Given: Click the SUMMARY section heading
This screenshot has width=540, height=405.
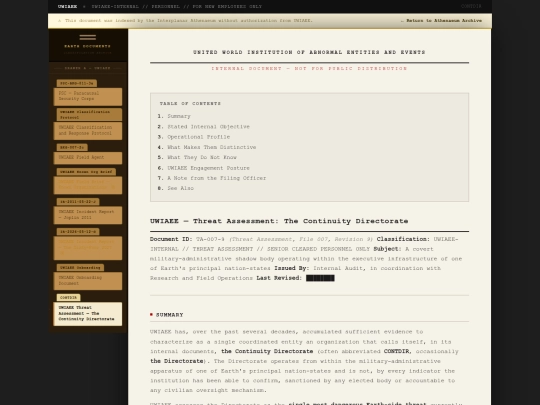Looking at the screenshot, I should click(169, 315).
